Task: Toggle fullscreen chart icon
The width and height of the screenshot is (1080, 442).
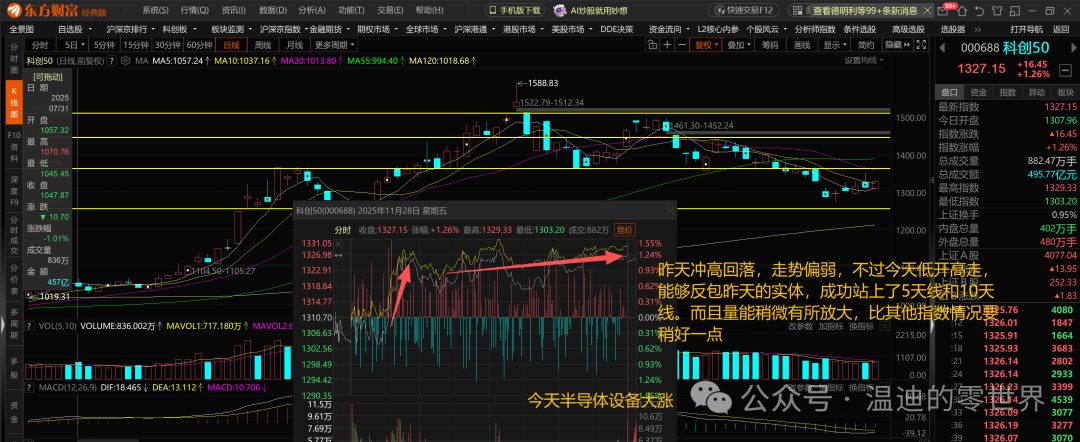Action: coord(921,45)
